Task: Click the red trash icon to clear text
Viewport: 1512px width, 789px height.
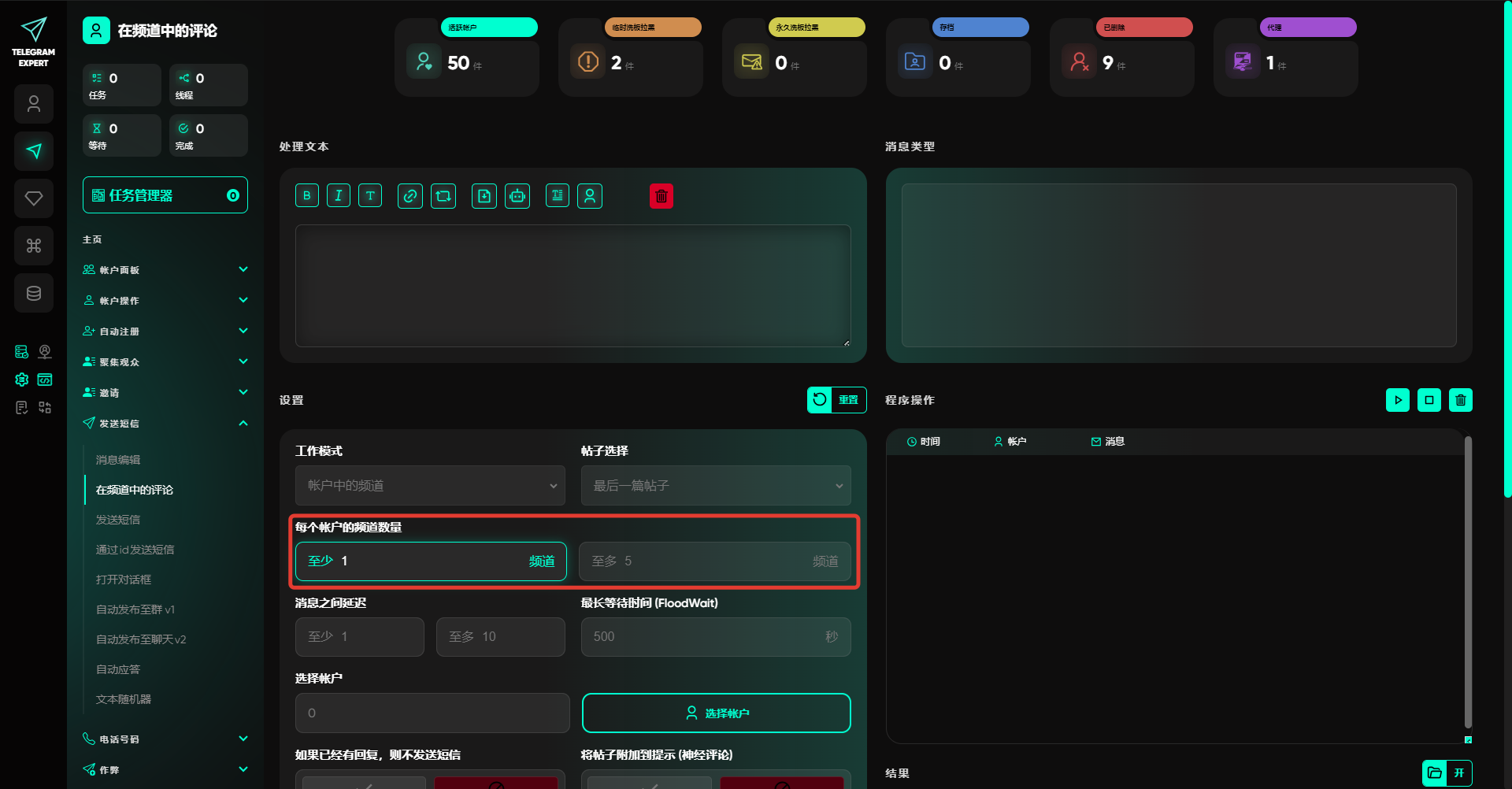Action: coord(661,196)
